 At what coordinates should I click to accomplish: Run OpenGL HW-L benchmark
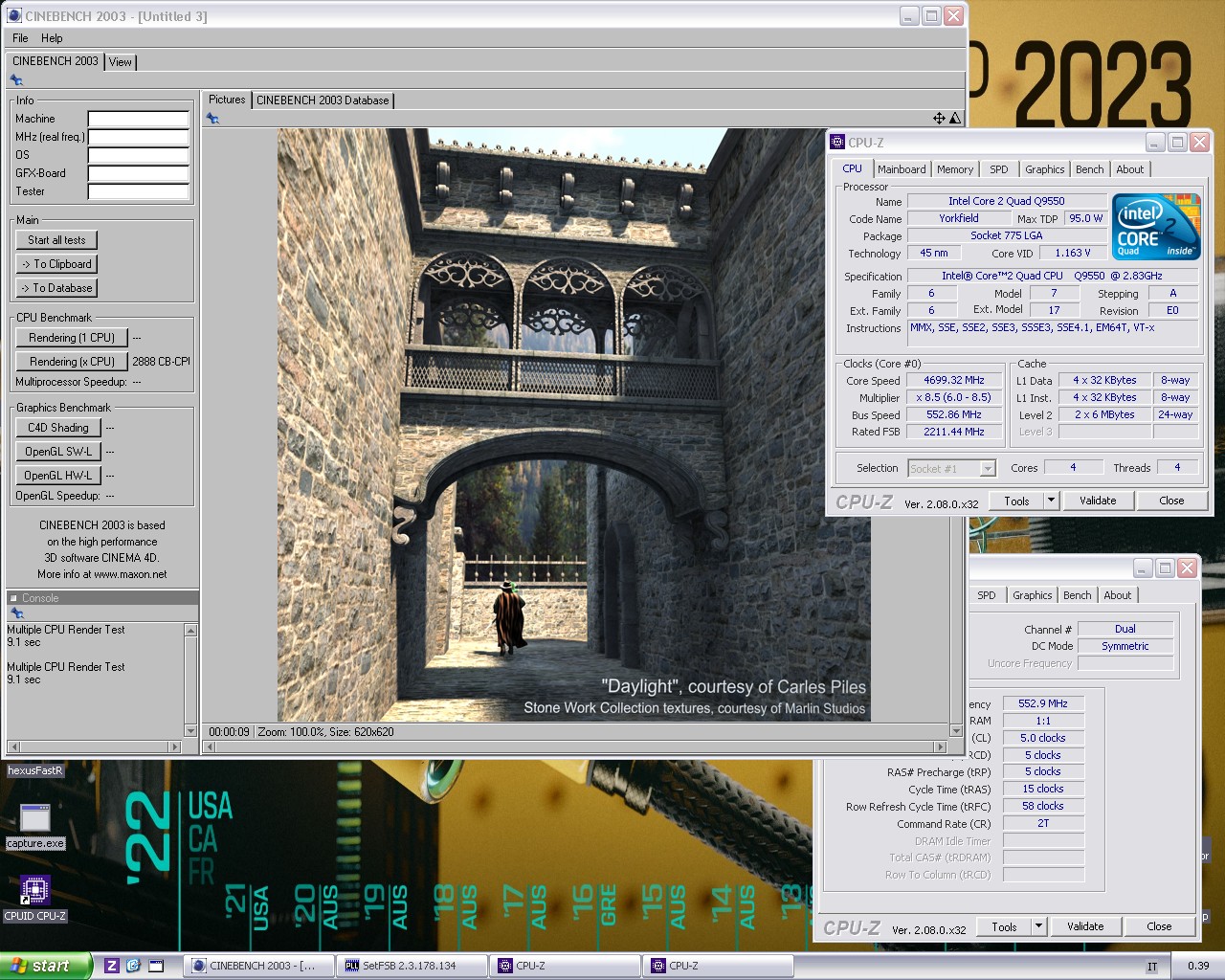pyautogui.click(x=58, y=476)
